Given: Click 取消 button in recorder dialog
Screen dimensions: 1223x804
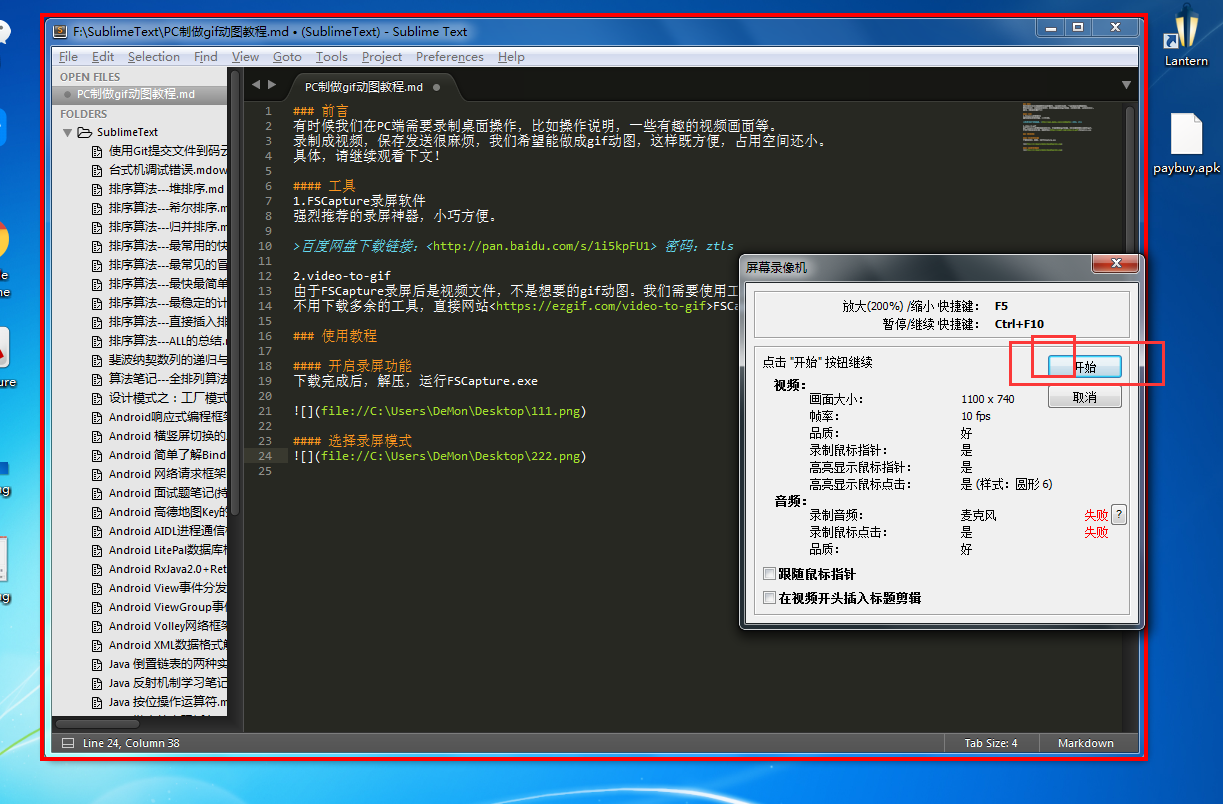Looking at the screenshot, I should 1085,397.
